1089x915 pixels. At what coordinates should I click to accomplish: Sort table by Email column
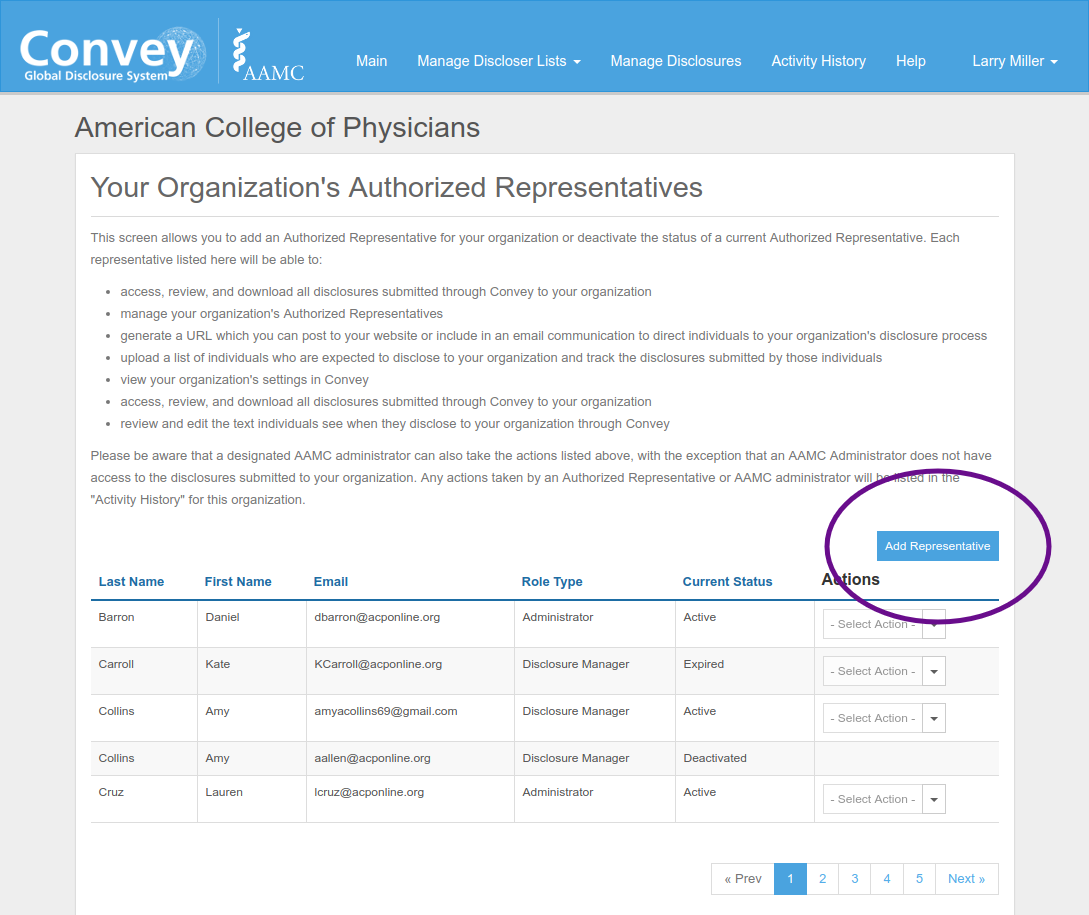click(x=331, y=582)
